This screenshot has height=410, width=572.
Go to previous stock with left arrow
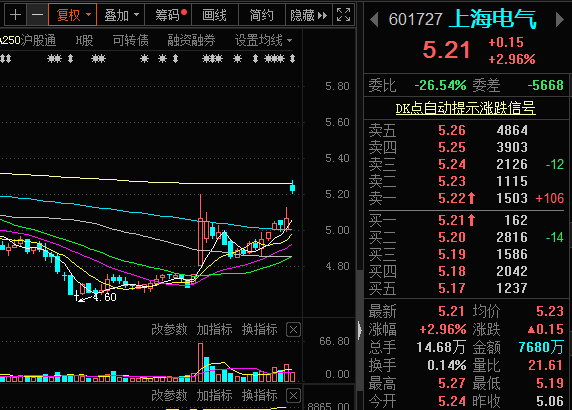coord(374,20)
